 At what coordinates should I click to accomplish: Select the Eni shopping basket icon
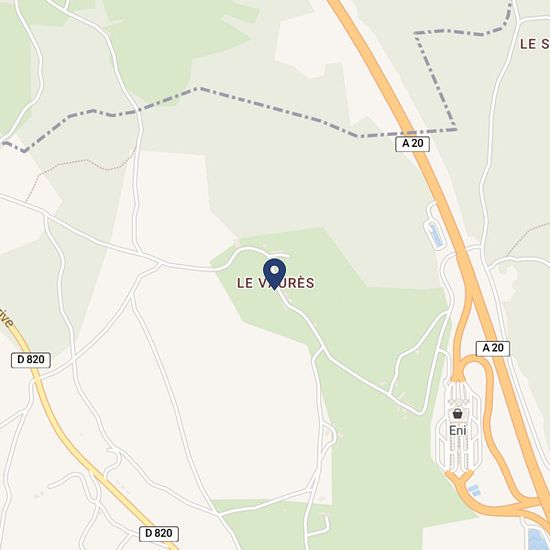coord(457,414)
